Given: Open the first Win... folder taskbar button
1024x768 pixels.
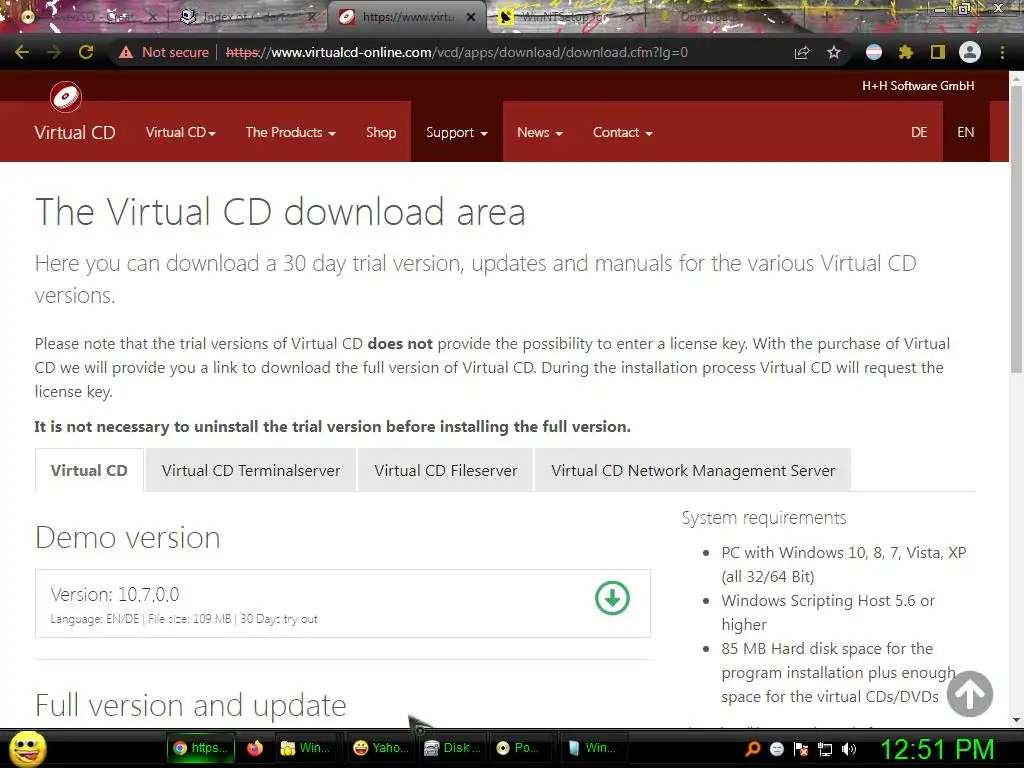Looking at the screenshot, I should tap(305, 748).
